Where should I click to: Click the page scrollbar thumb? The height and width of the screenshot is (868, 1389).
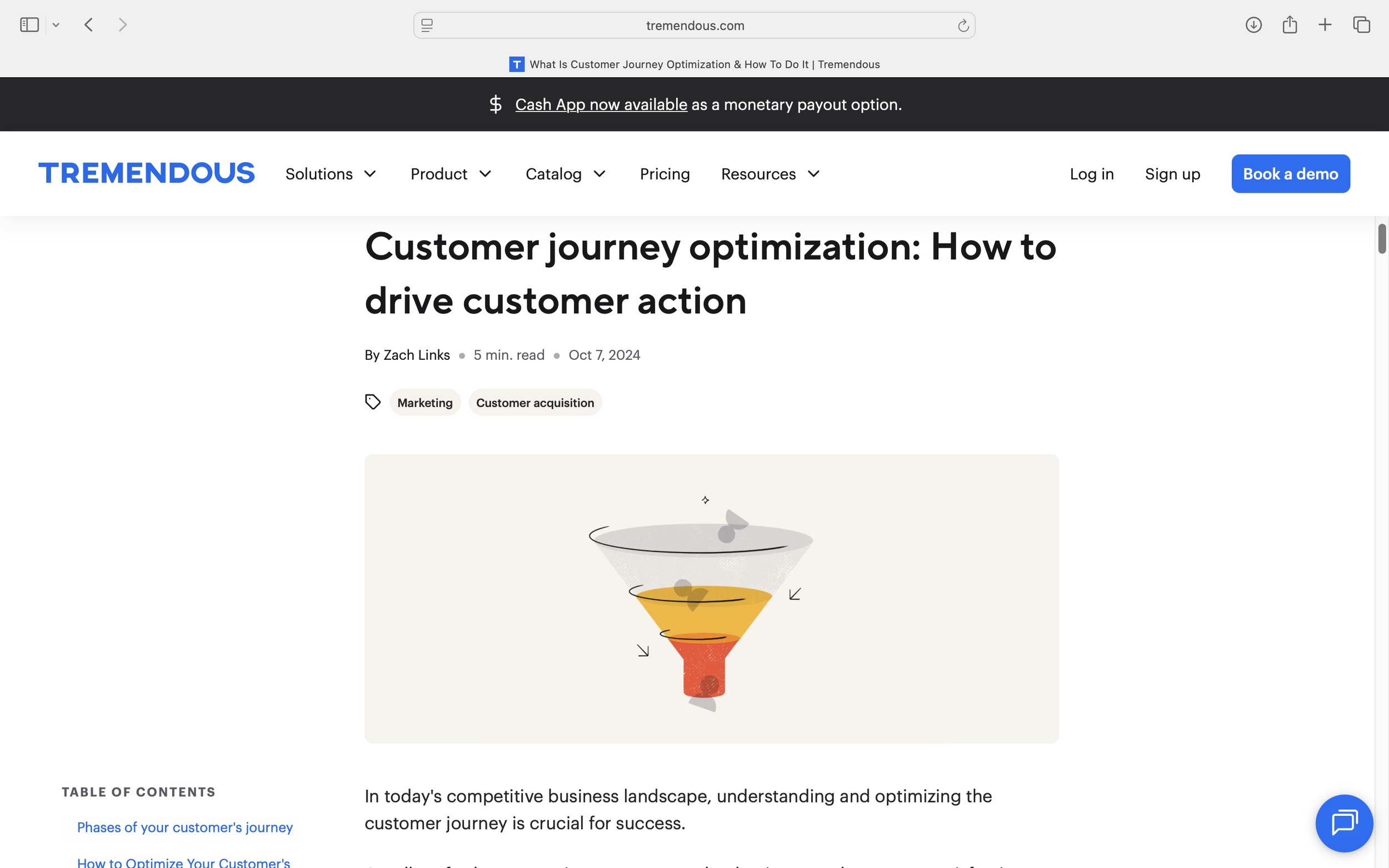1382,239
